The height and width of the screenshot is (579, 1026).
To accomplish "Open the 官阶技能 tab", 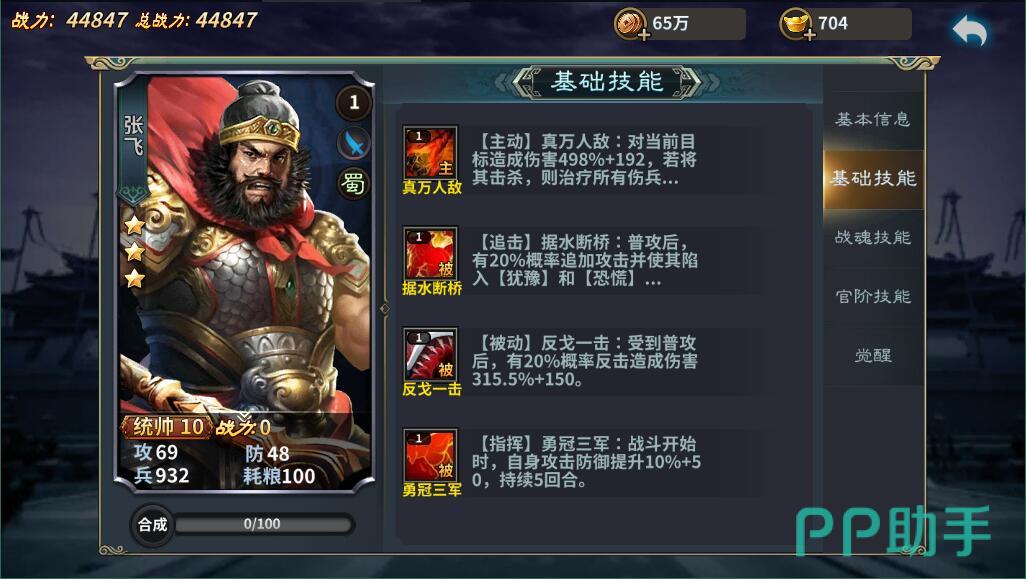I will pos(873,296).
